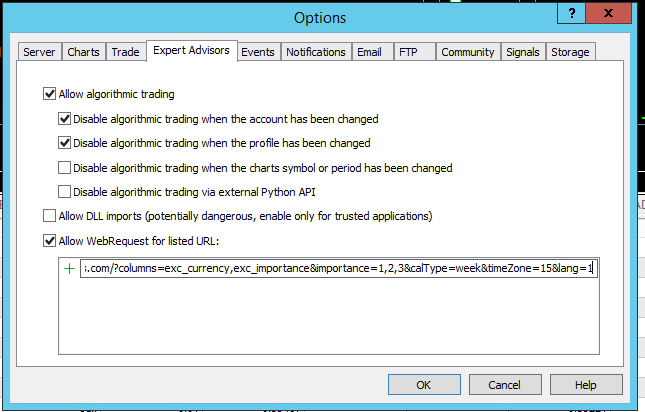645x412 pixels.
Task: Click the Help button
Action: pos(586,385)
